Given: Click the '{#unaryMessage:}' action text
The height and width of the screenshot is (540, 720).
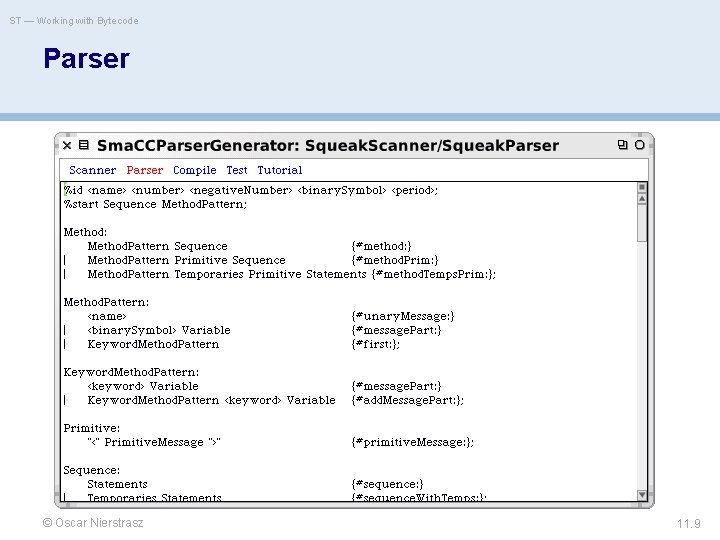Looking at the screenshot, I should click(x=403, y=316).
